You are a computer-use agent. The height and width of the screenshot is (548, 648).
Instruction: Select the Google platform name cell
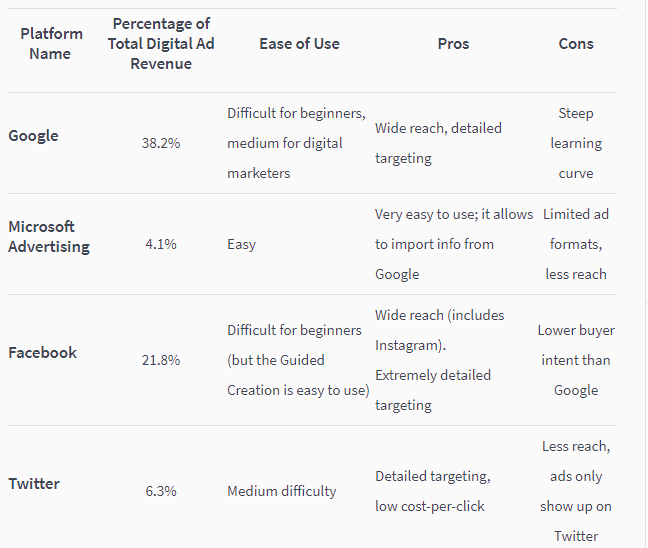pos(34,136)
